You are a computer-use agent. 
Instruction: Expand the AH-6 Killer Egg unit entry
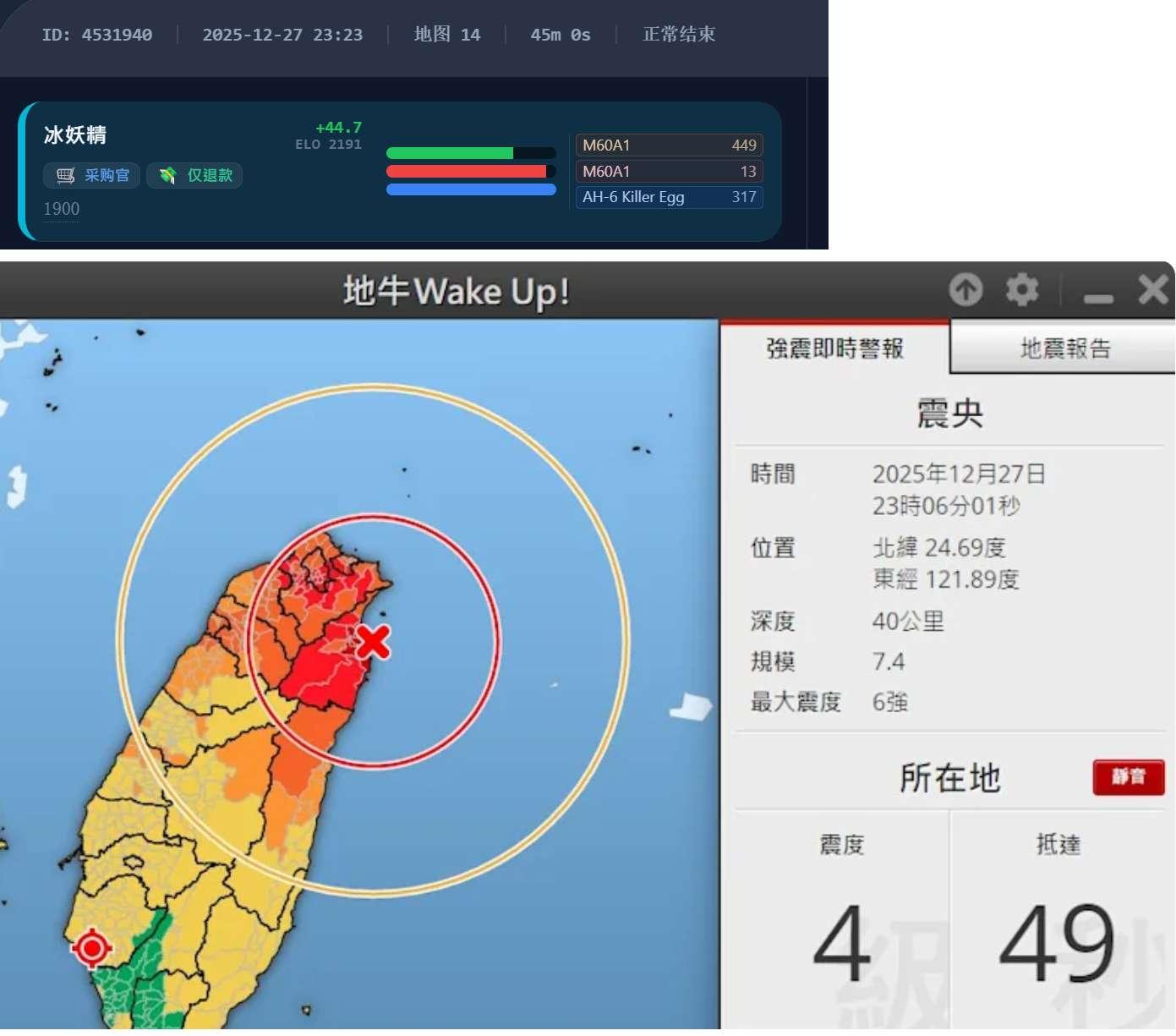[x=669, y=197]
